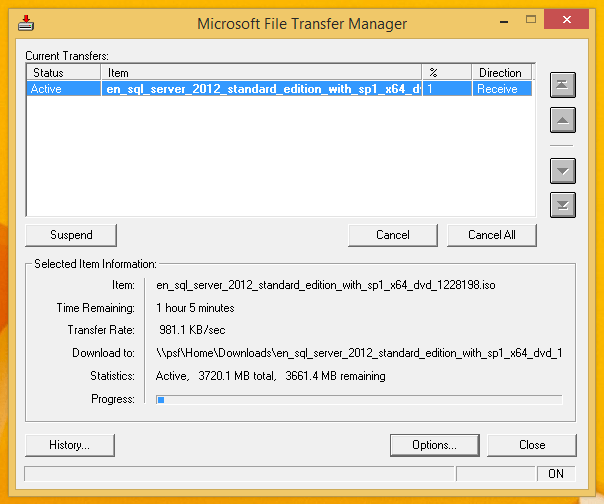Move selected transfer to bottom of list
Viewport: 604px width, 504px height.
(562, 205)
